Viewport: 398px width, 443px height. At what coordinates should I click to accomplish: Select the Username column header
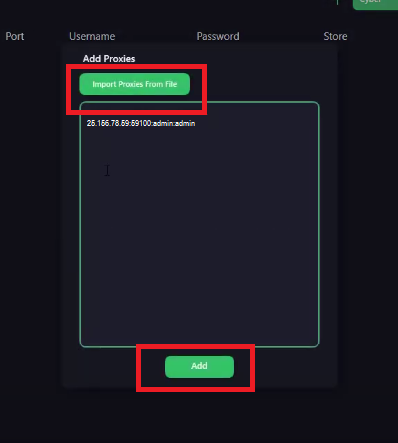(x=92, y=36)
